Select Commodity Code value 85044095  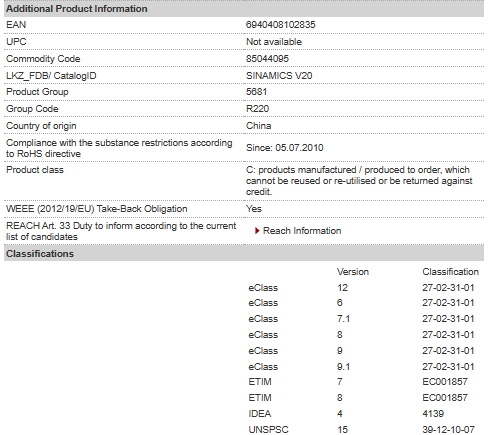tap(267, 59)
